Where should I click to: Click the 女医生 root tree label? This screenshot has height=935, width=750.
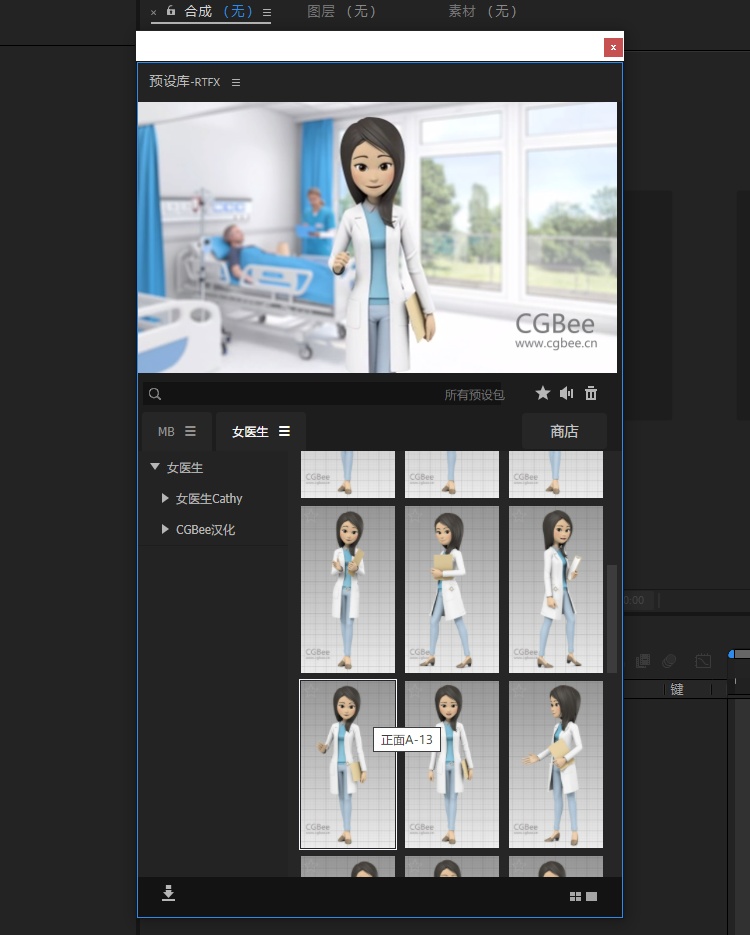coord(185,468)
